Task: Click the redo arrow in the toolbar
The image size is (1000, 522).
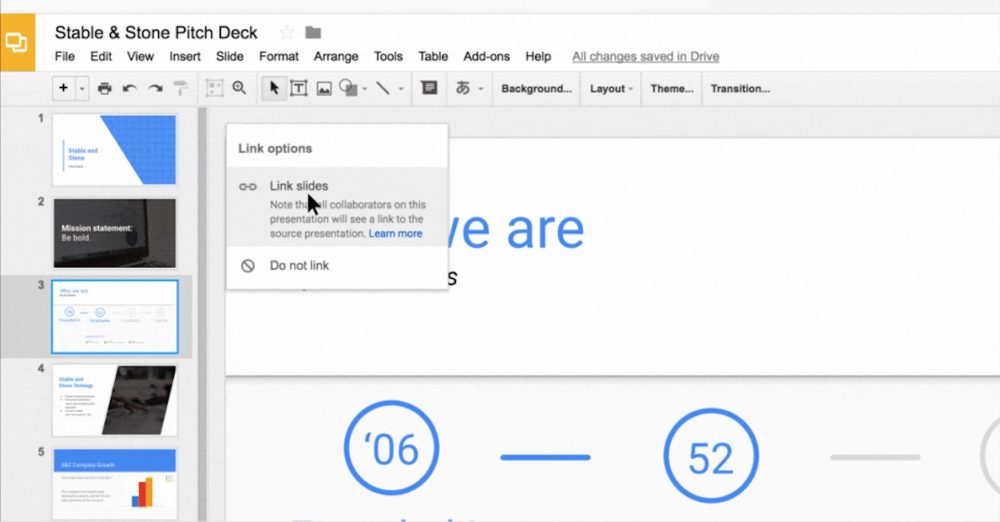Action: [x=155, y=88]
